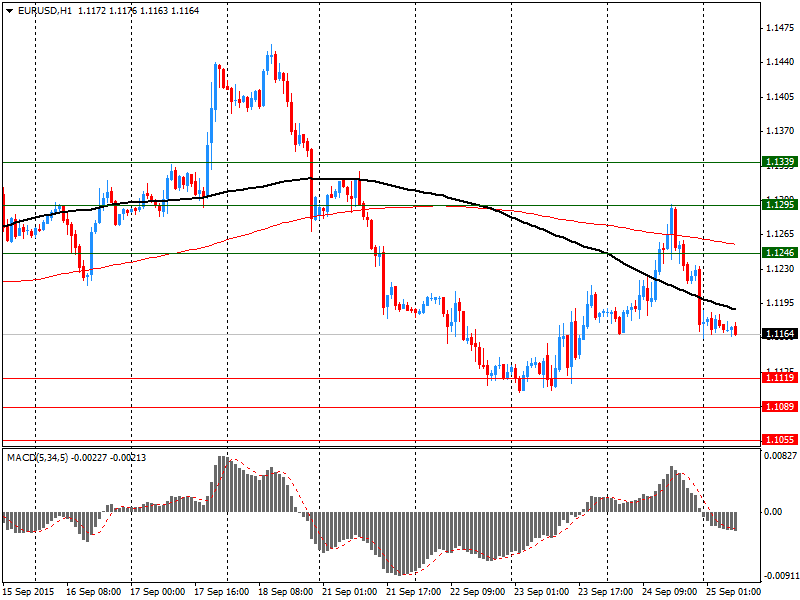Select the 1.1195 price axis value
This screenshot has width=800, height=600.
tap(781, 303)
